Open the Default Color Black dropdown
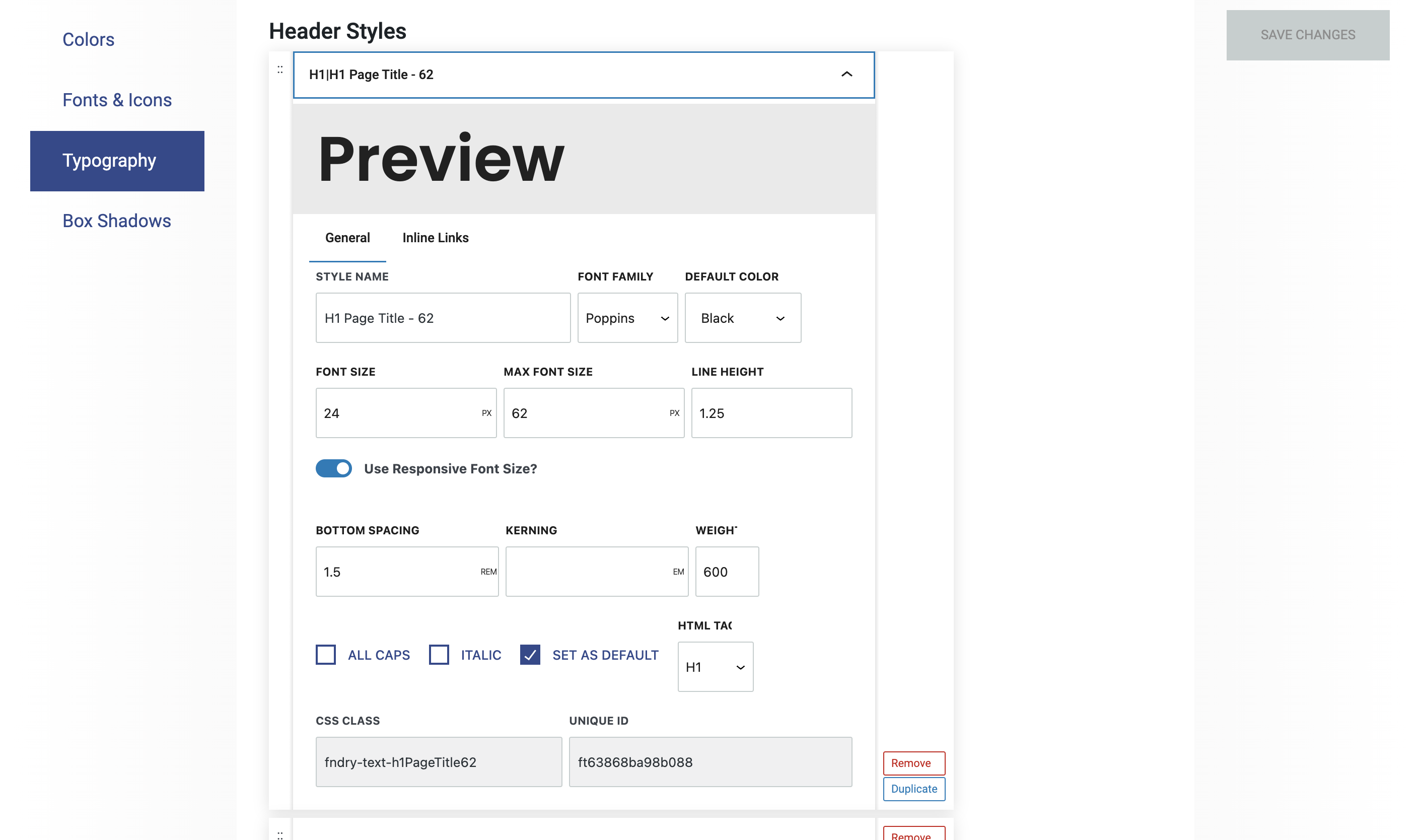The width and height of the screenshot is (1419, 840). point(743,318)
